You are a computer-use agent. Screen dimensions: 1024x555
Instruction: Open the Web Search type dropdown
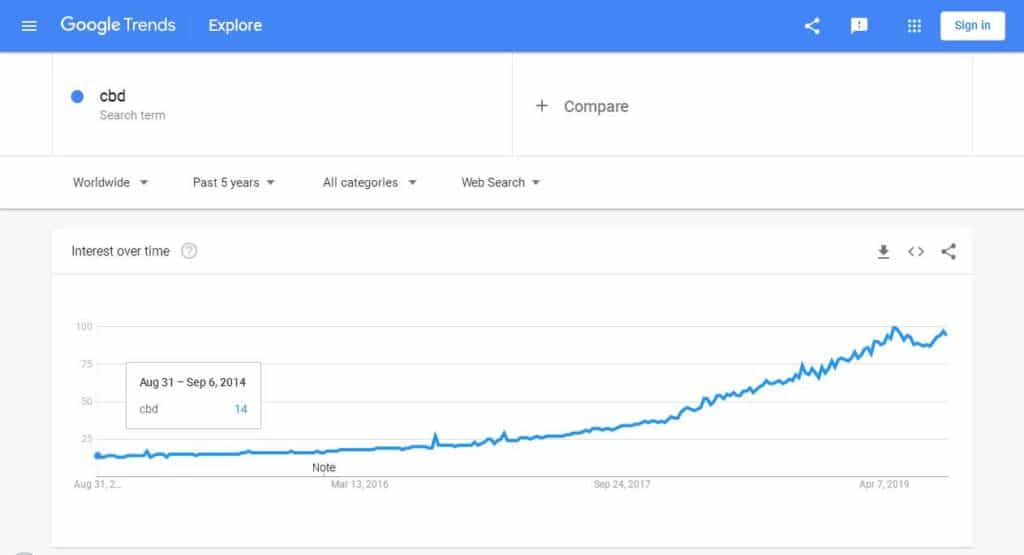[500, 182]
